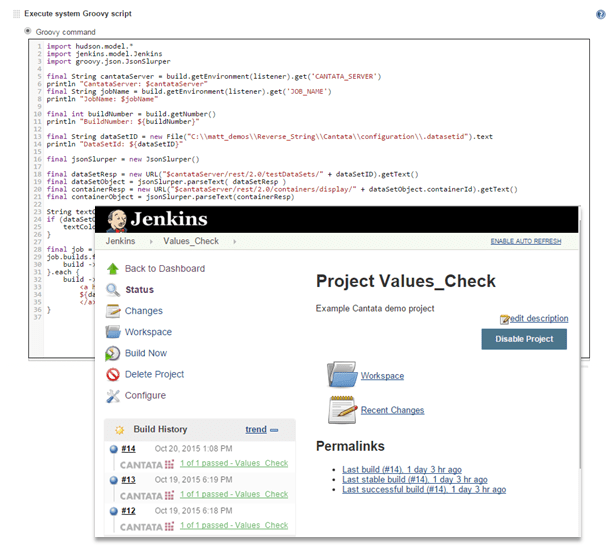Screen dimensions: 613x547
Task: Click the Build Now clock icon
Action: coord(113,353)
